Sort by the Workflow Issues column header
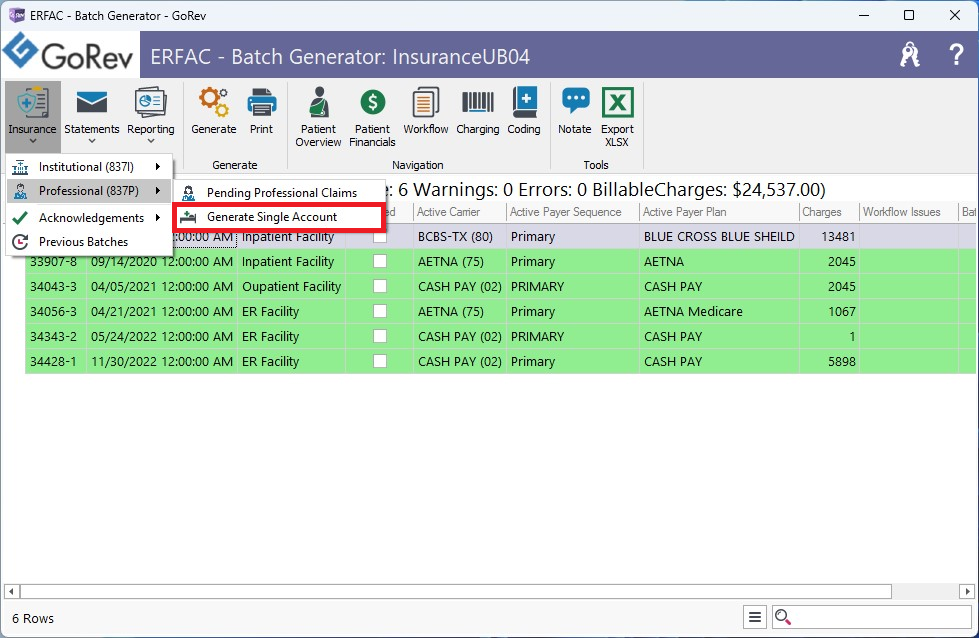 pyautogui.click(x=908, y=212)
